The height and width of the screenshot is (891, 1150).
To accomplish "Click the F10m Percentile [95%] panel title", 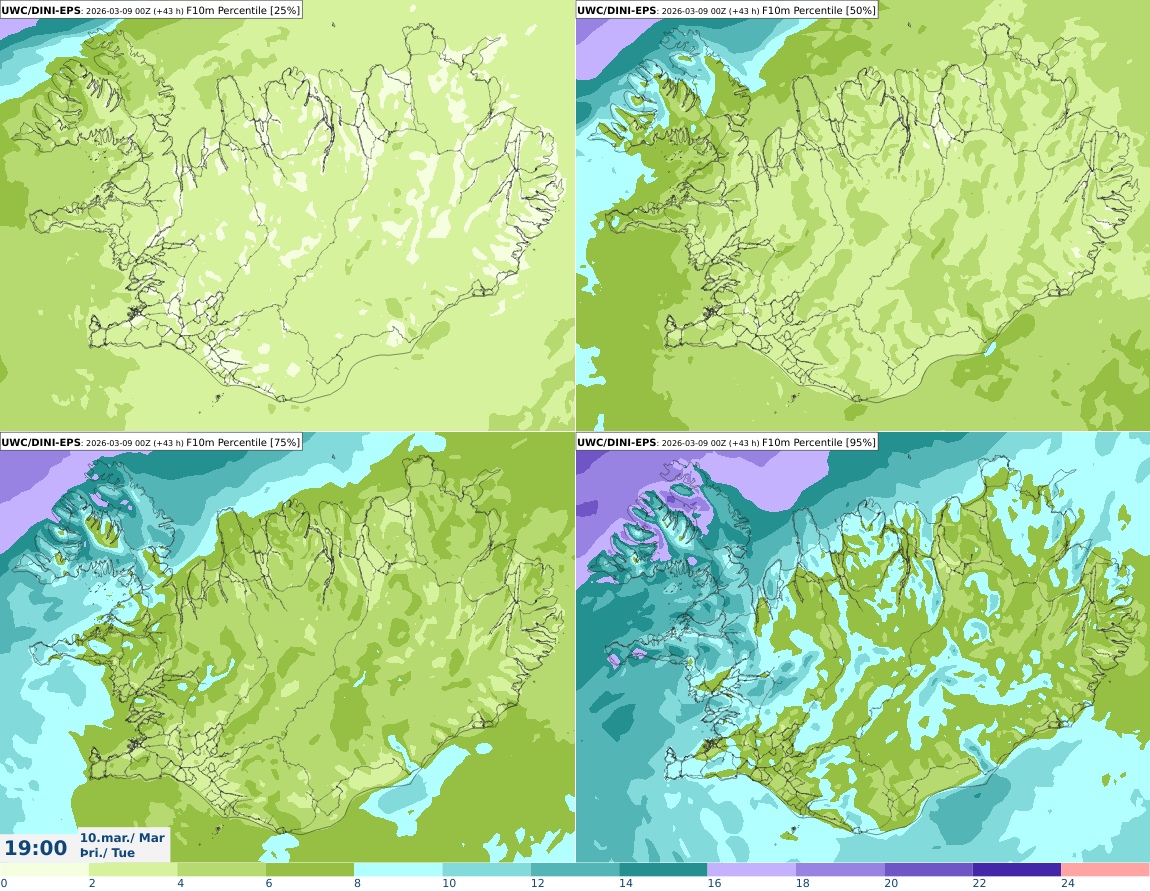I will tap(727, 442).
